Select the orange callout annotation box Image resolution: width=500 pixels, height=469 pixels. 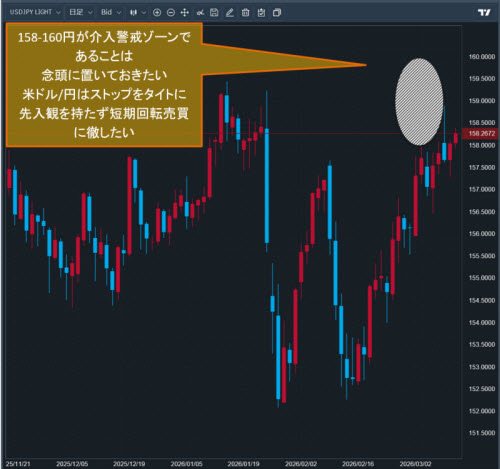(104, 85)
